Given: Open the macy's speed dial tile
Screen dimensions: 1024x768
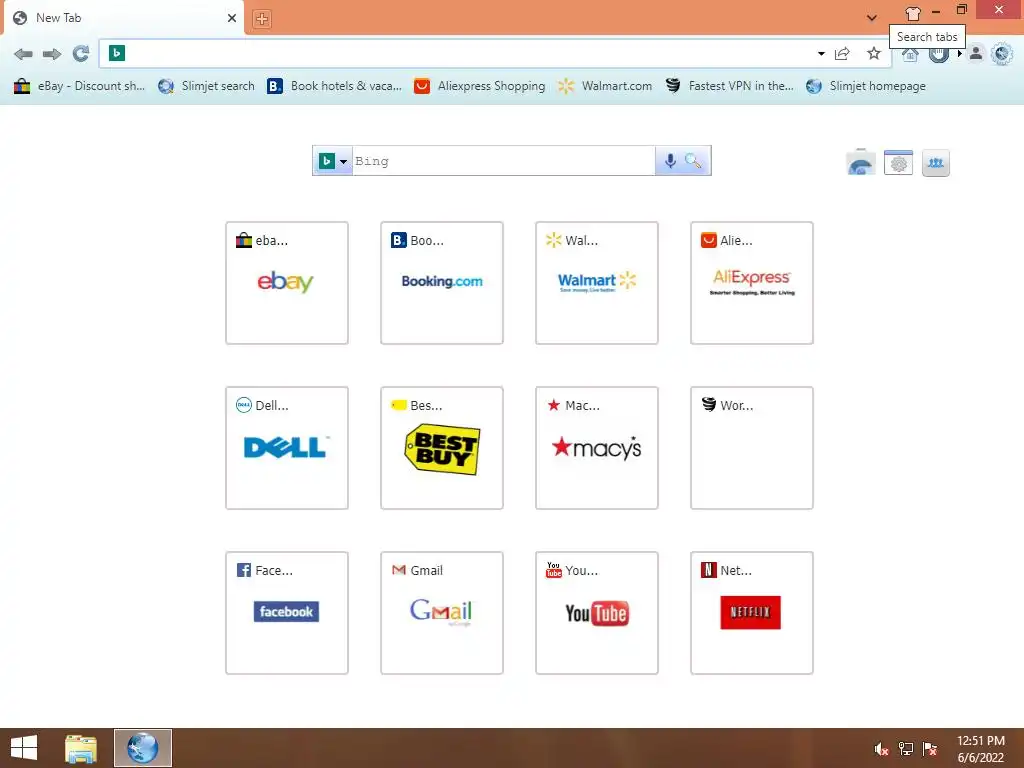Looking at the screenshot, I should coord(597,448).
